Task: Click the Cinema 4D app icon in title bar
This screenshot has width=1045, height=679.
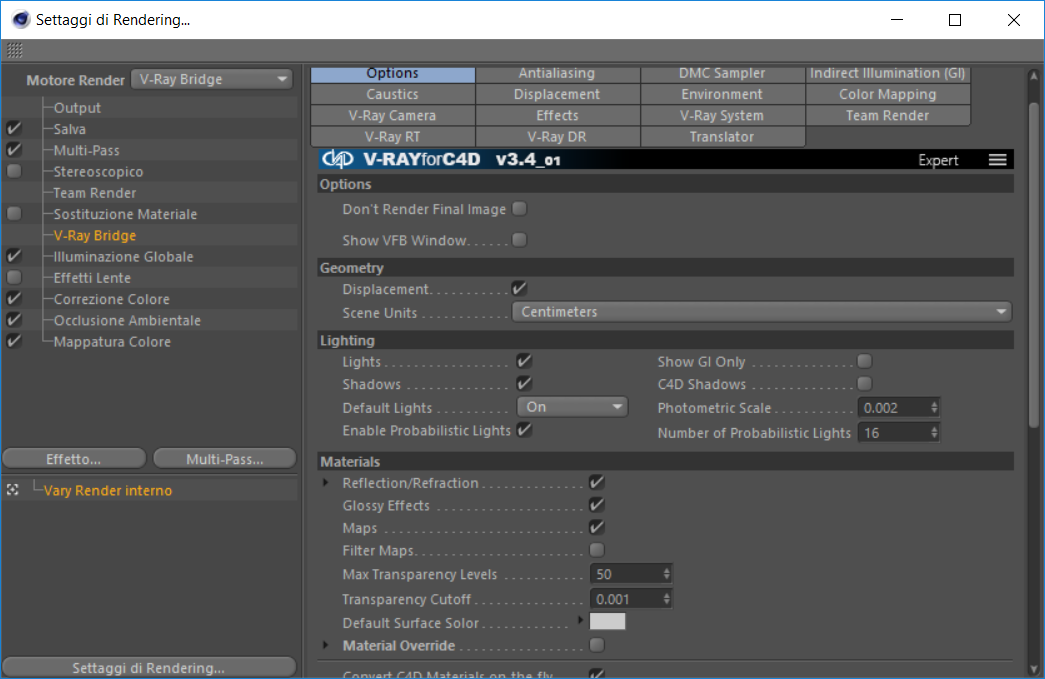Action: coord(21,19)
